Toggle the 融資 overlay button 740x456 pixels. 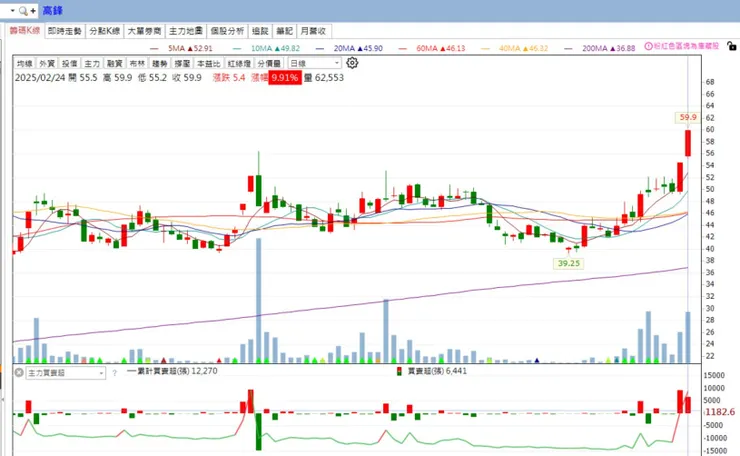(115, 63)
